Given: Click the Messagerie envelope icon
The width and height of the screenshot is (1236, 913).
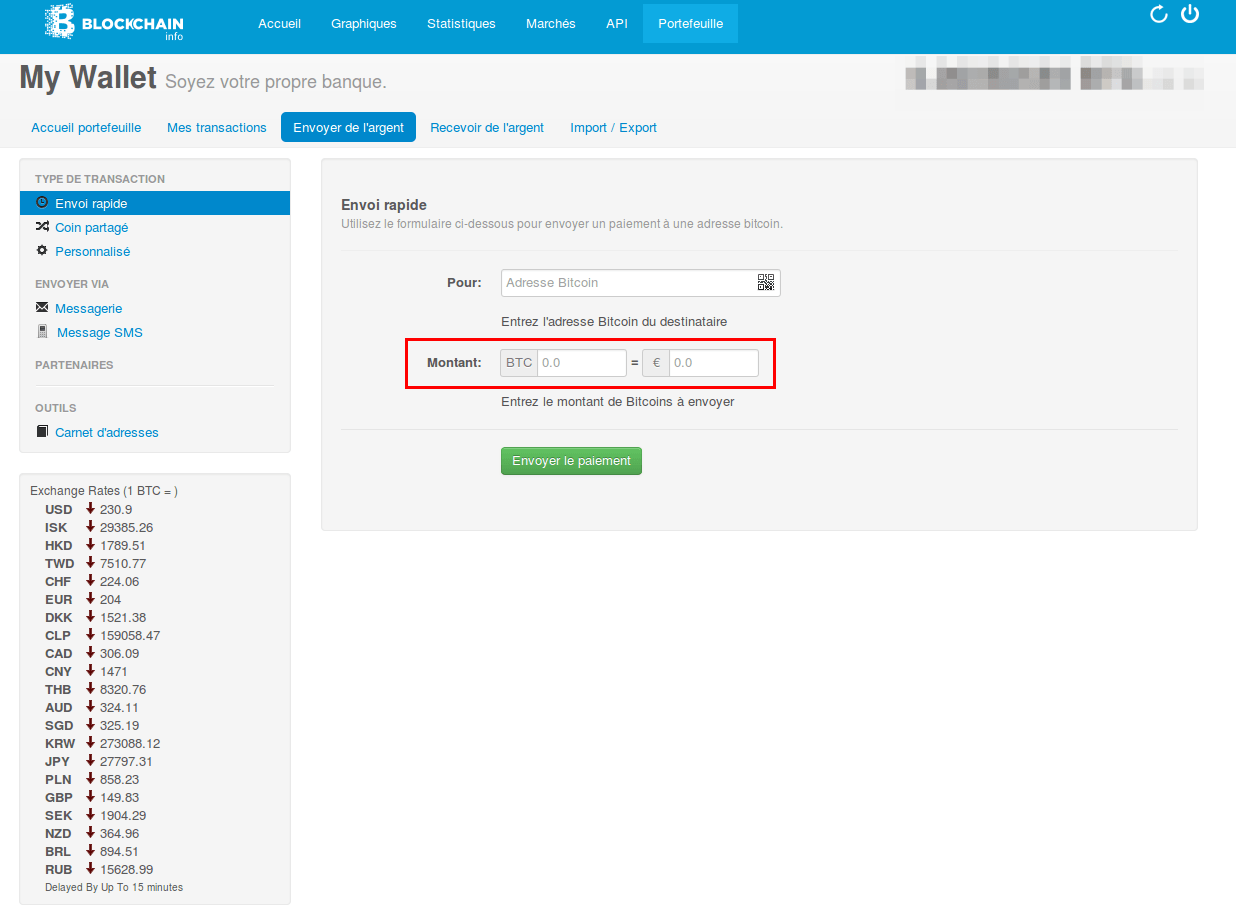Looking at the screenshot, I should (x=42, y=308).
